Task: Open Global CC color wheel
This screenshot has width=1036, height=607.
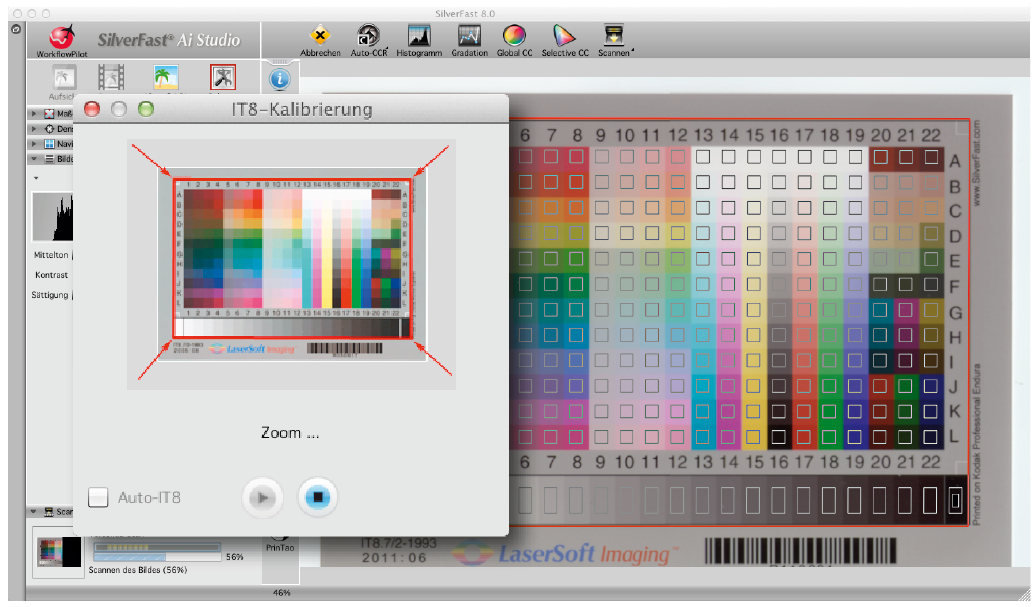Action: click(x=514, y=36)
